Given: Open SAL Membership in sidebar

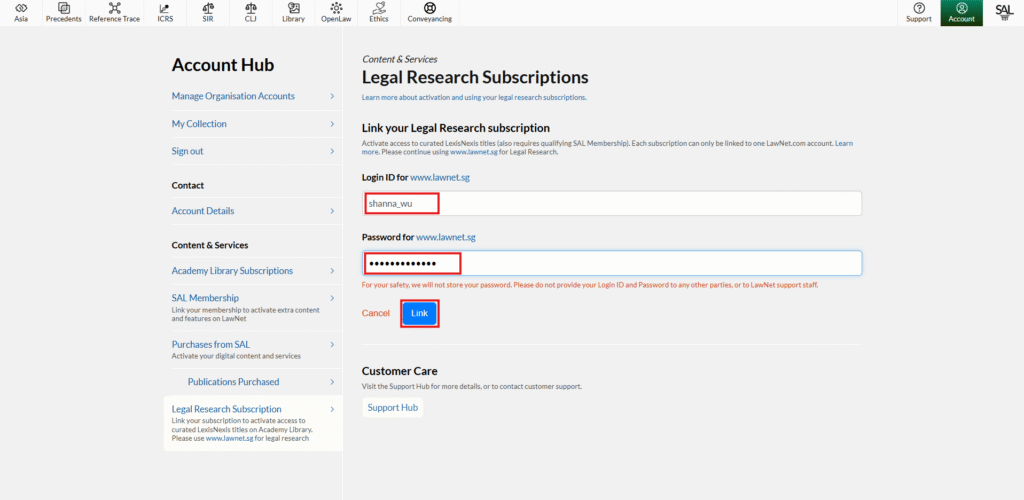Looking at the screenshot, I should coord(205,298).
